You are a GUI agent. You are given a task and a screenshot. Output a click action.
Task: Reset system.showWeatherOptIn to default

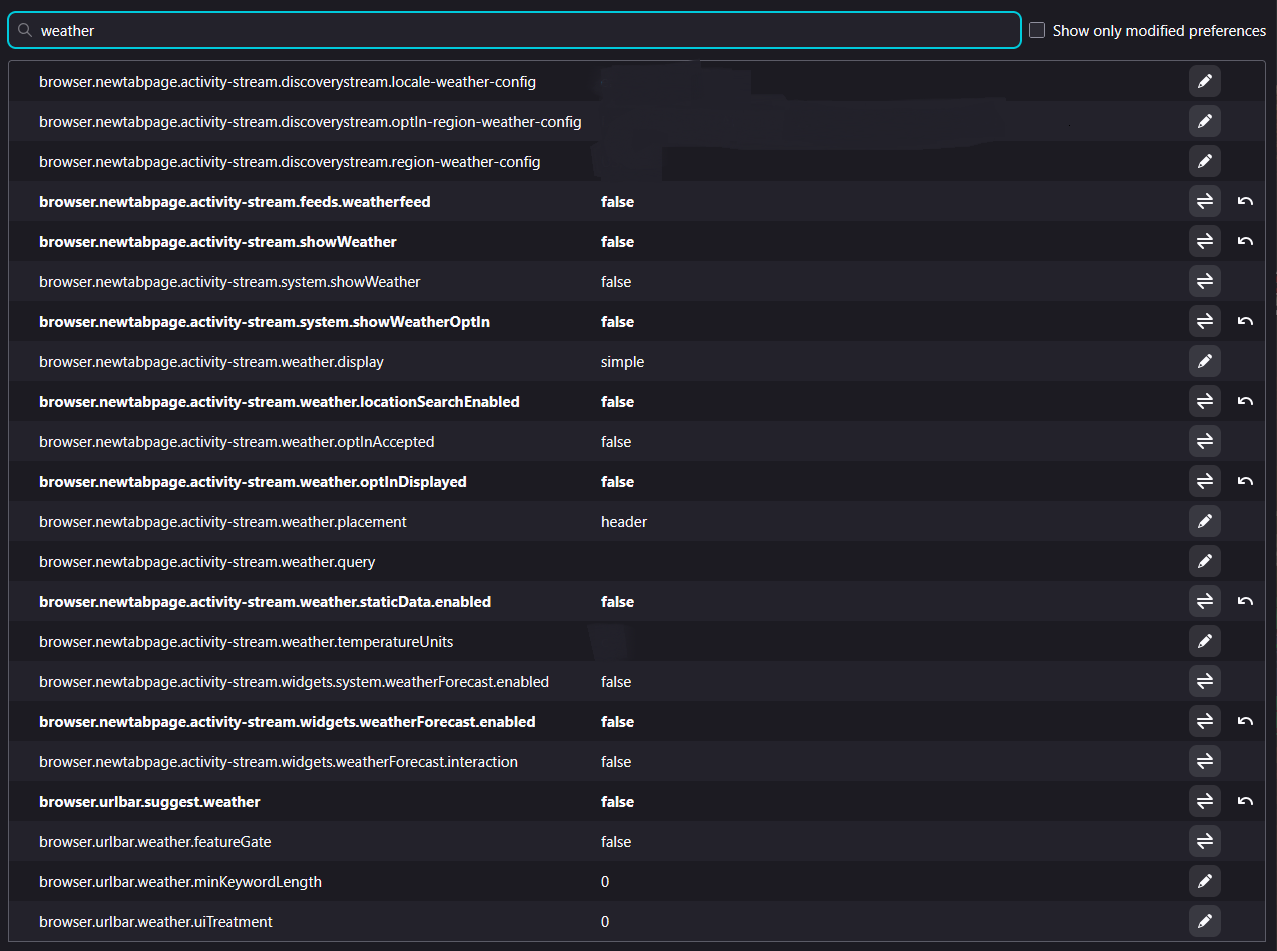(x=1245, y=321)
